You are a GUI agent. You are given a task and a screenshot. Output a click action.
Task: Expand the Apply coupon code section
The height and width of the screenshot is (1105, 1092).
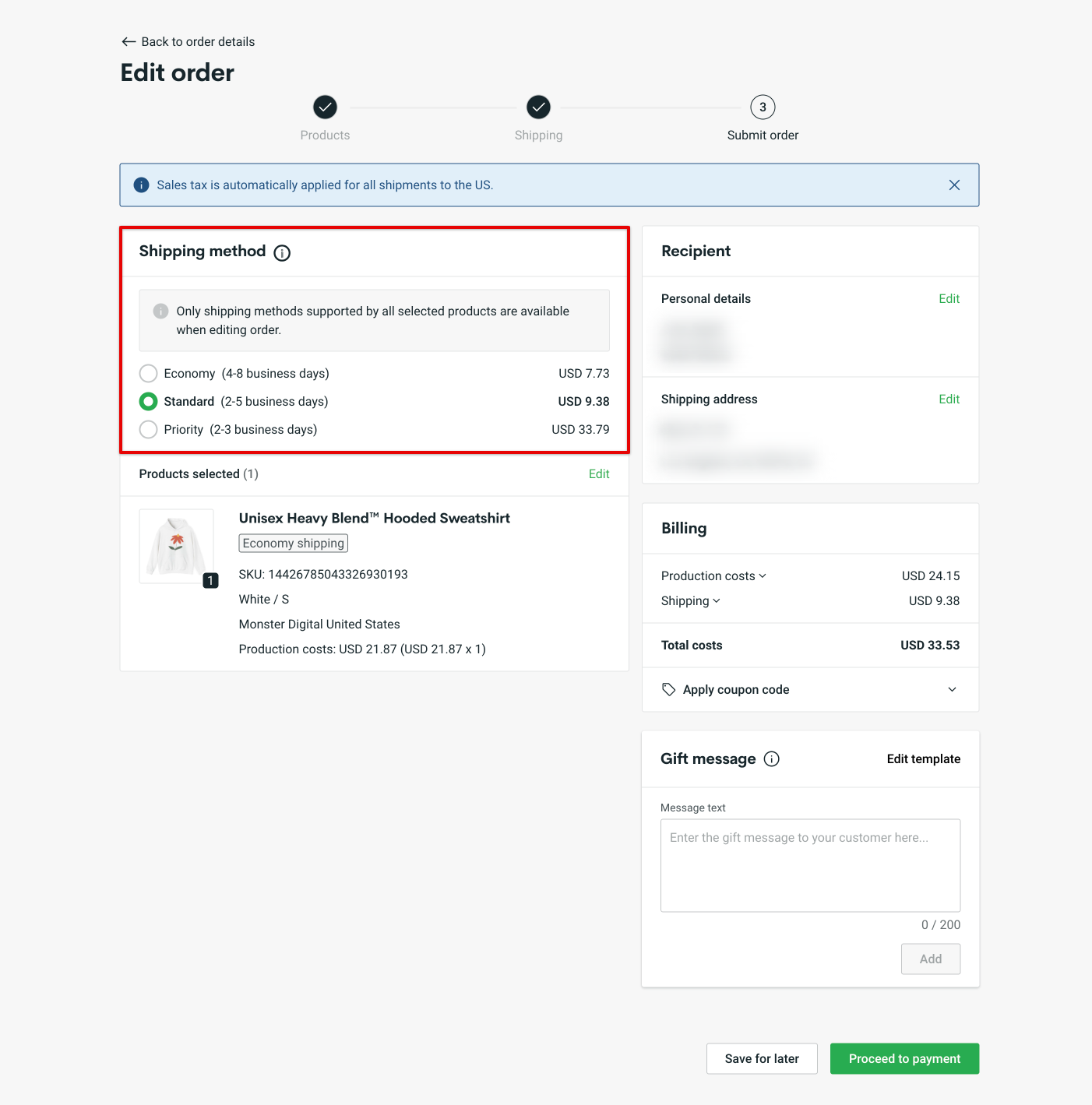click(952, 689)
